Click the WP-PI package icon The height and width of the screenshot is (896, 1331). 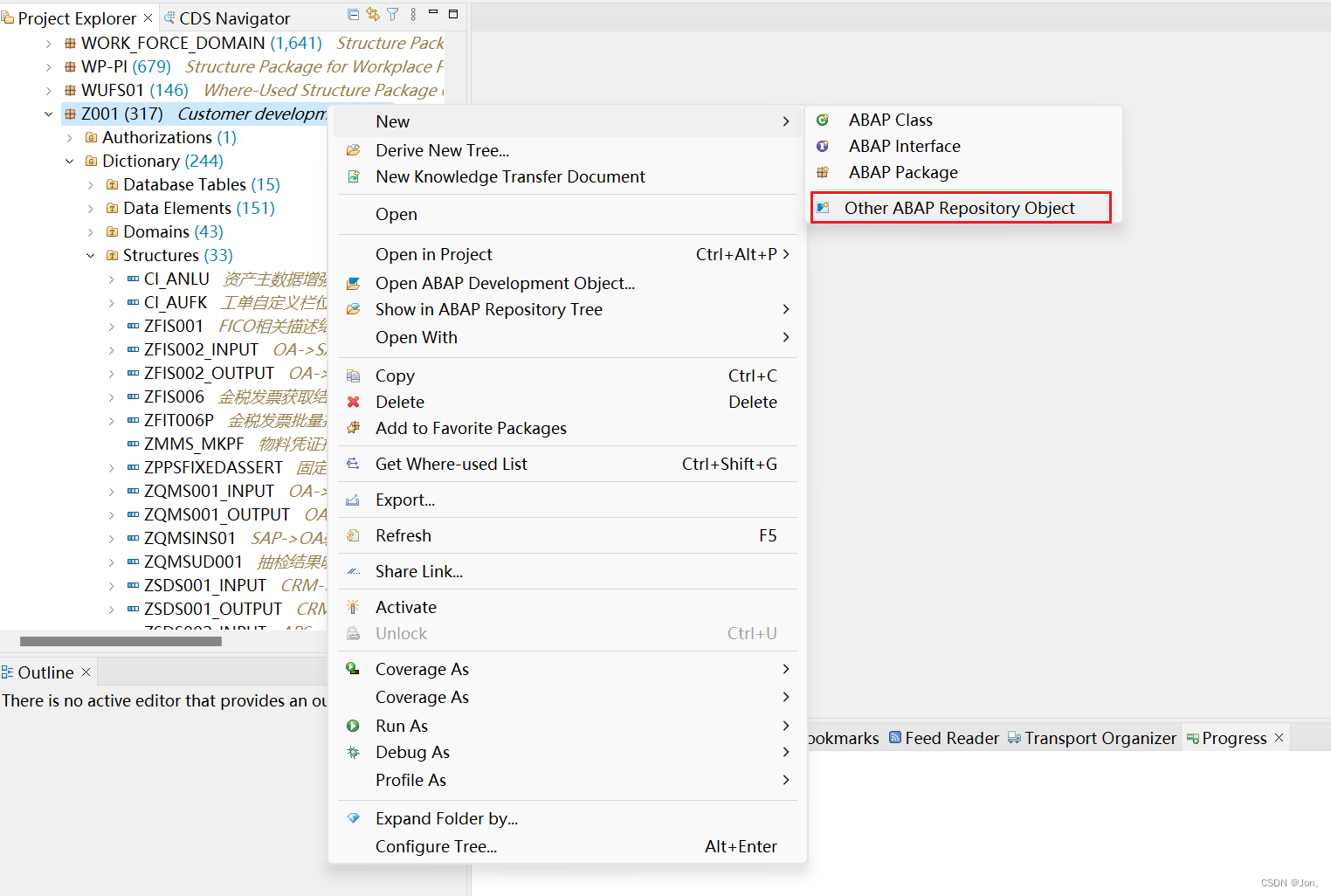pyautogui.click(x=70, y=66)
